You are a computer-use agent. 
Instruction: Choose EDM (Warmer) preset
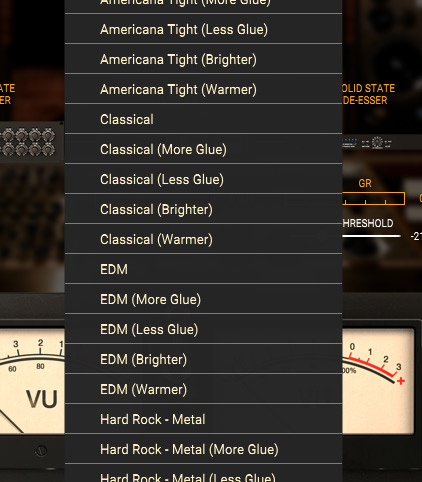[203, 389]
